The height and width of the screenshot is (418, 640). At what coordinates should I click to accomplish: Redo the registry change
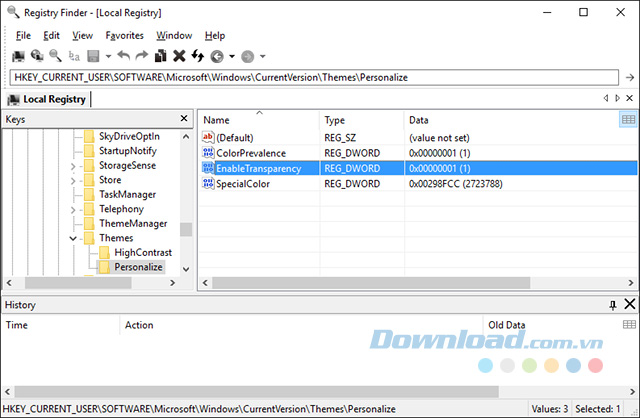142,56
